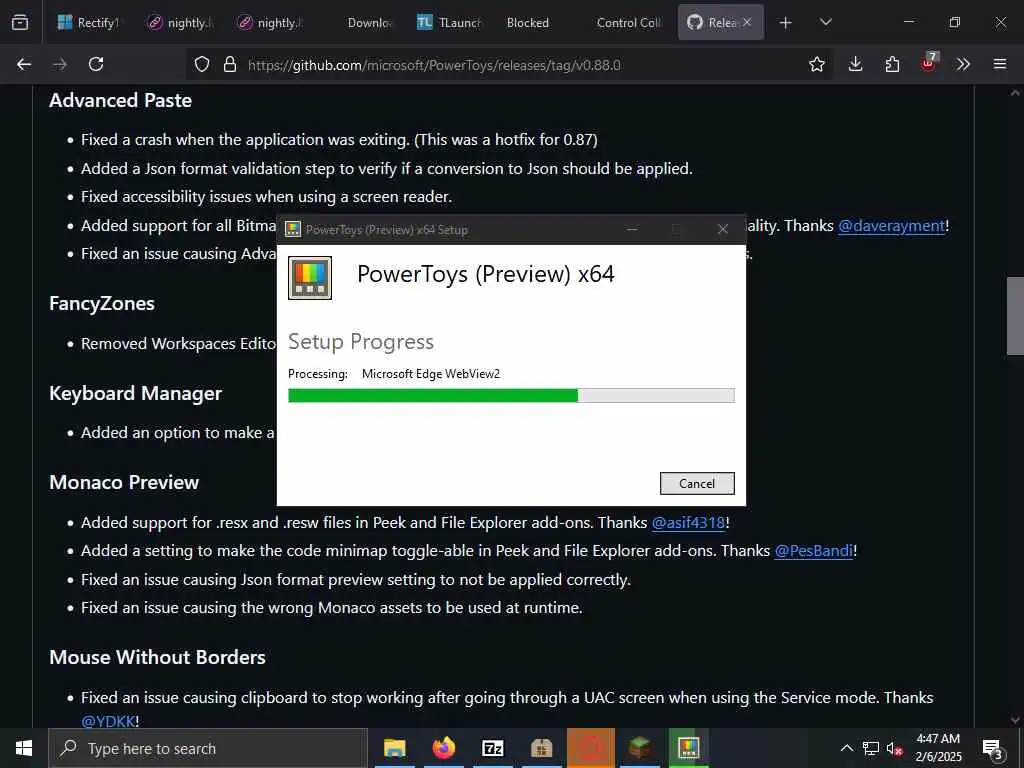Click the PowerToys Setup title bar icon
The width and height of the screenshot is (1024, 768).
(x=293, y=229)
